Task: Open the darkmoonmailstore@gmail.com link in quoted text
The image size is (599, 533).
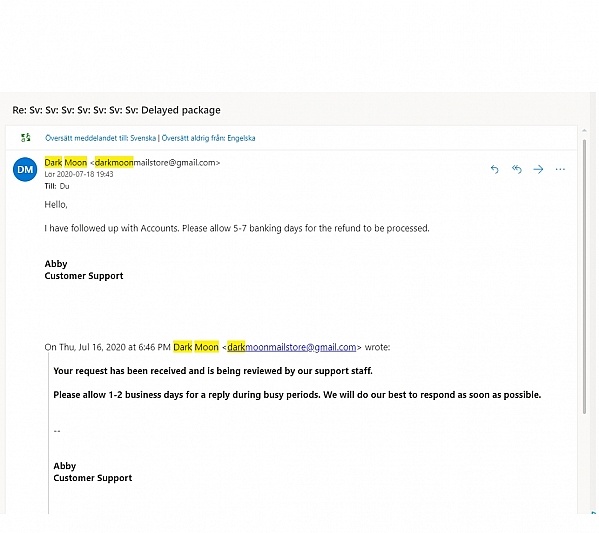Action: pos(291,347)
